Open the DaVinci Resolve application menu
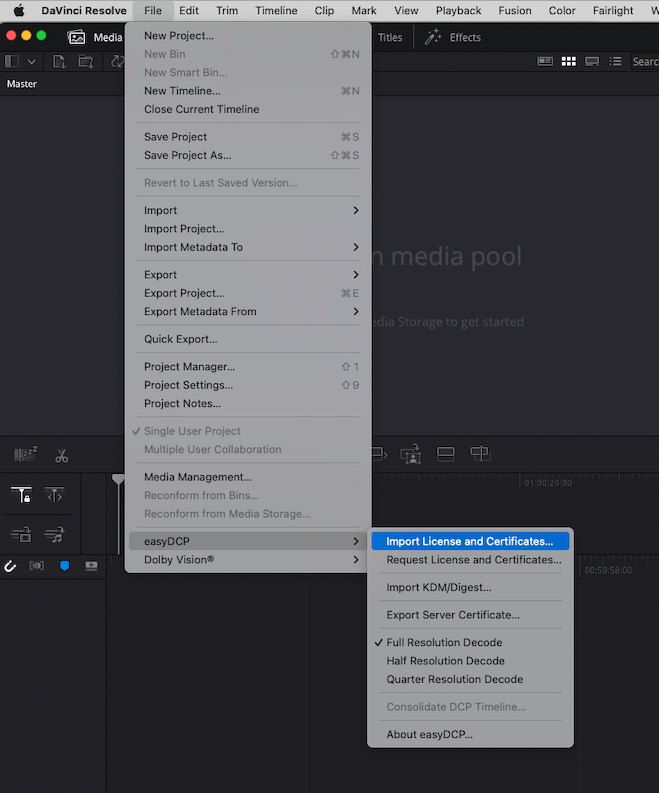 [84, 11]
